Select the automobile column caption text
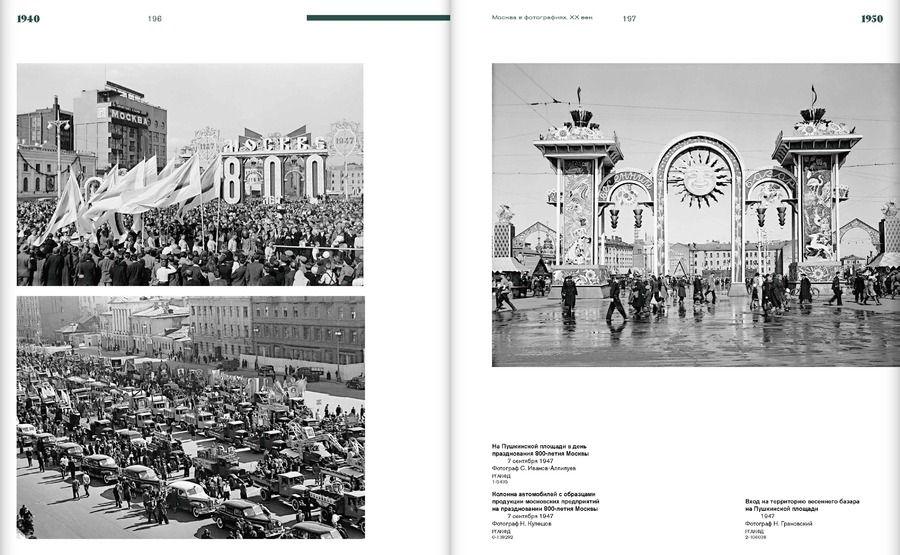 click(x=545, y=501)
